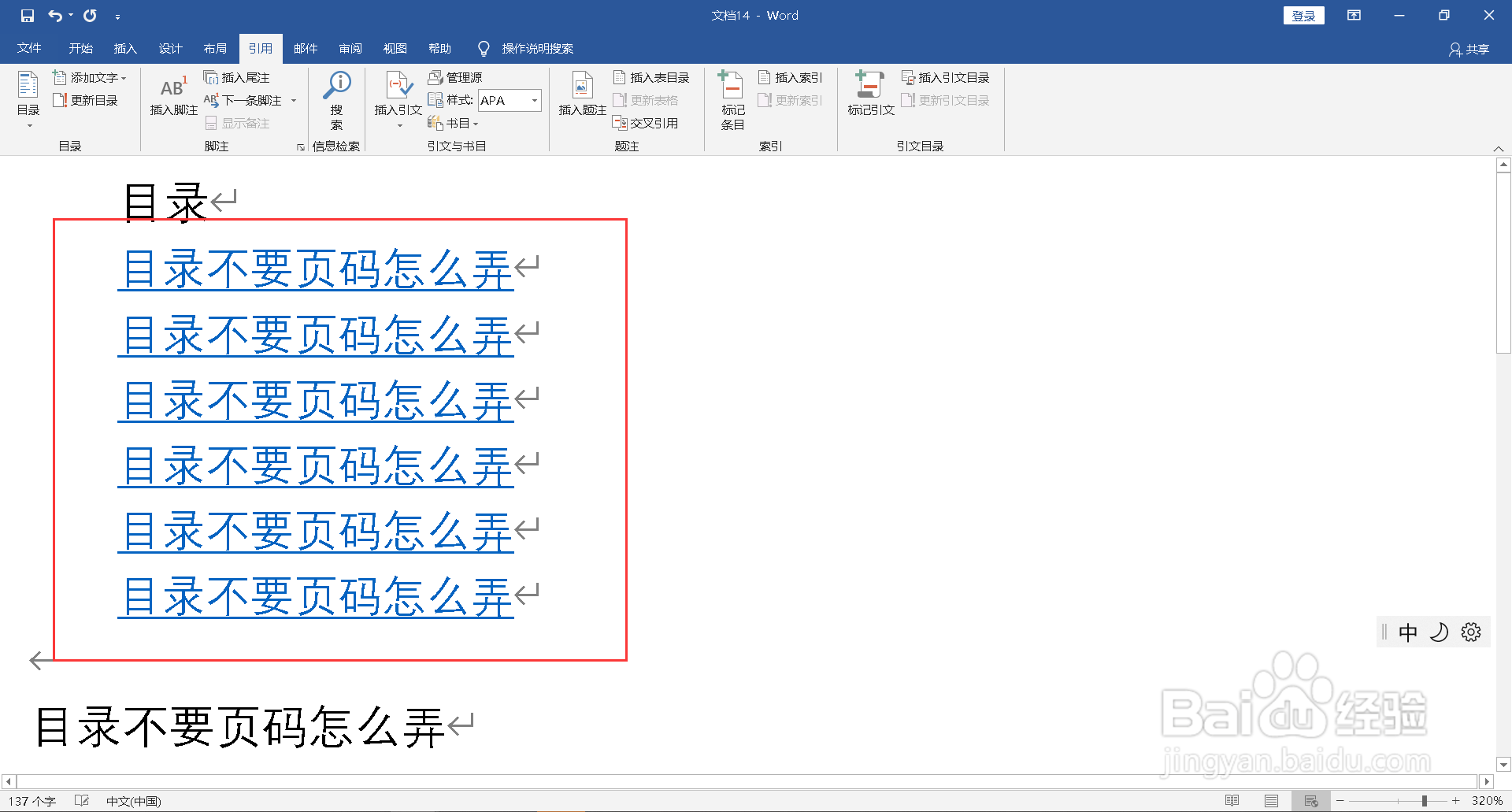
Task: Toggle IME 中 Chinese input mode
Action: click(1408, 632)
